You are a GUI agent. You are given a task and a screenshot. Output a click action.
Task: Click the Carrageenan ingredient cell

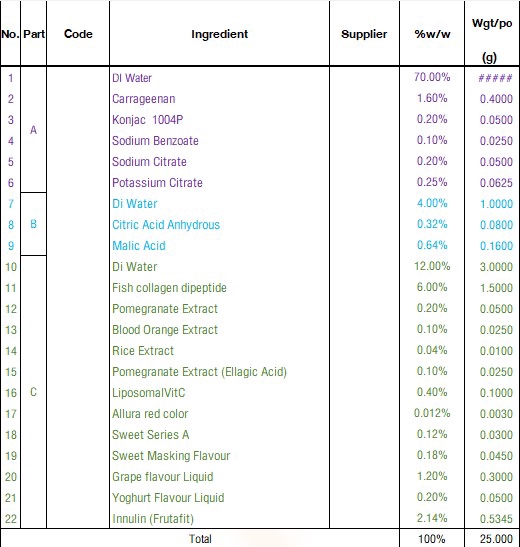tap(219, 99)
